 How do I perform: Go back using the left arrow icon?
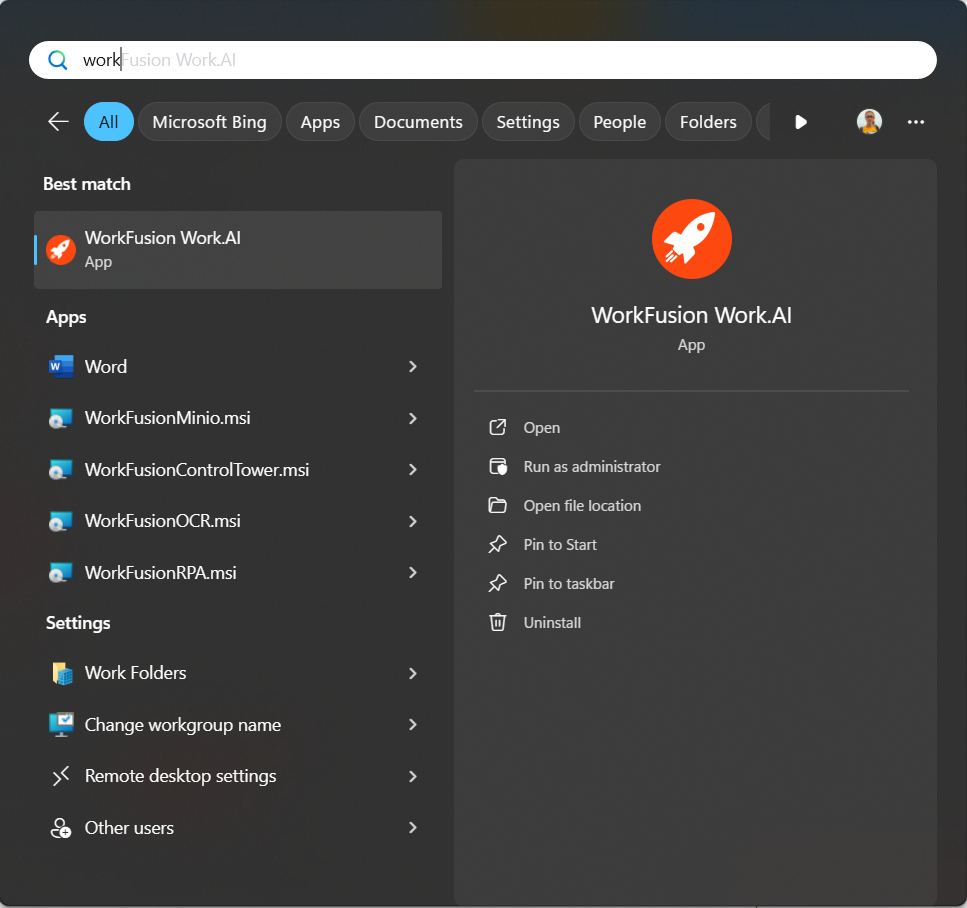(59, 122)
